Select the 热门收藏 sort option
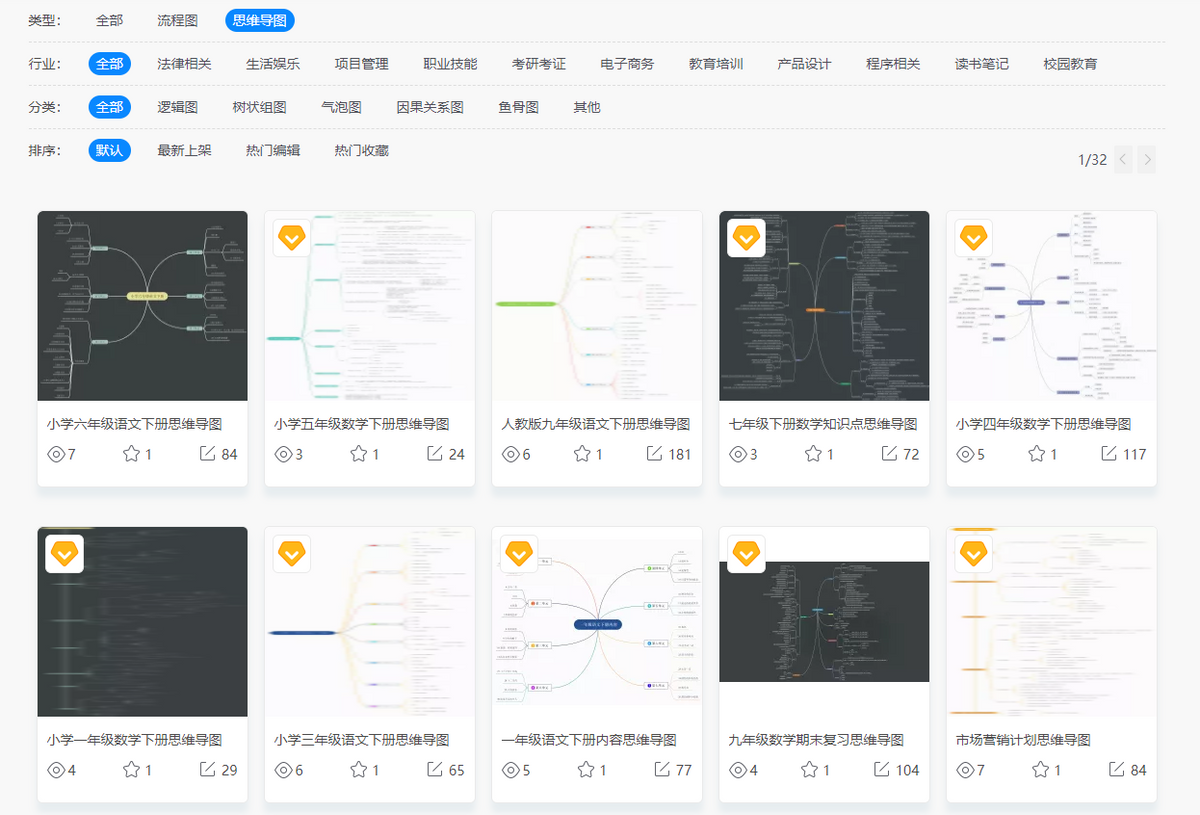This screenshot has width=1200, height=815. tap(359, 152)
